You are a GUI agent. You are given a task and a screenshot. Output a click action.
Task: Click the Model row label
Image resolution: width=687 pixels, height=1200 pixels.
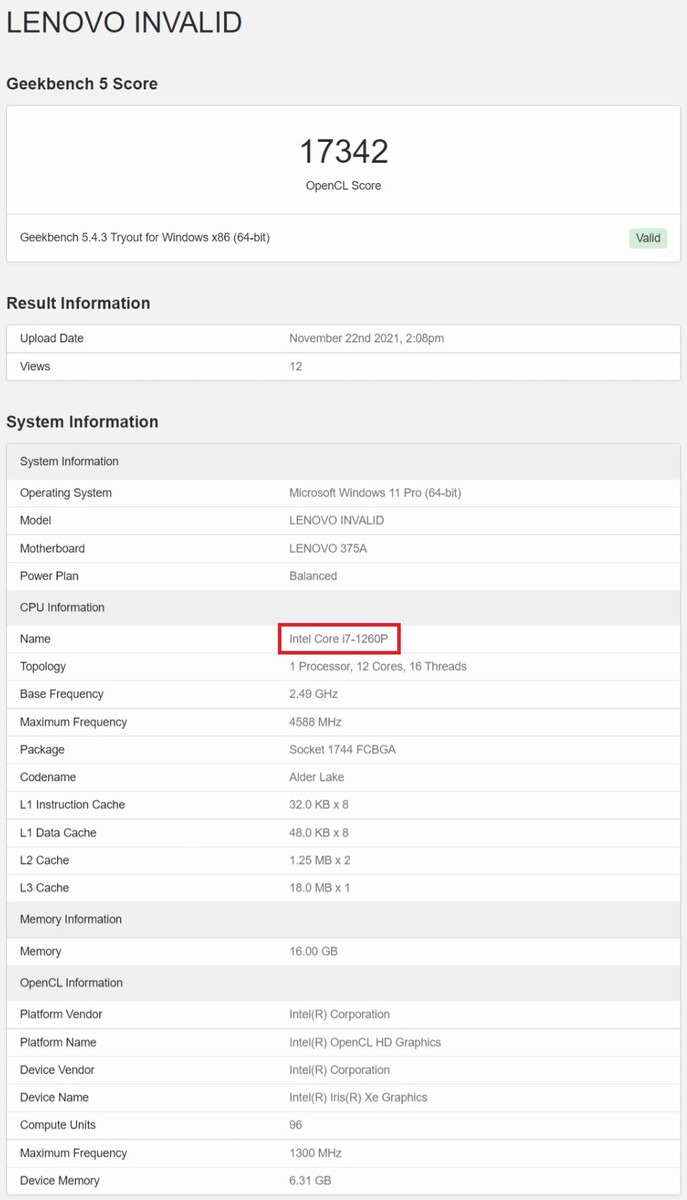(x=36, y=520)
